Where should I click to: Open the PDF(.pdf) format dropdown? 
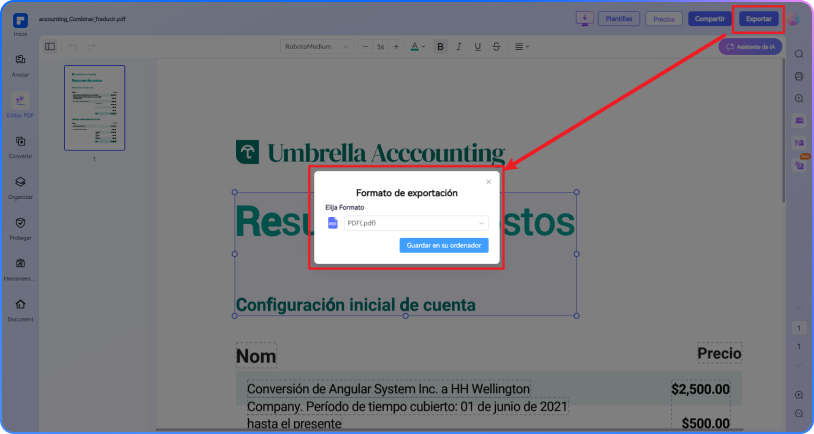point(416,223)
